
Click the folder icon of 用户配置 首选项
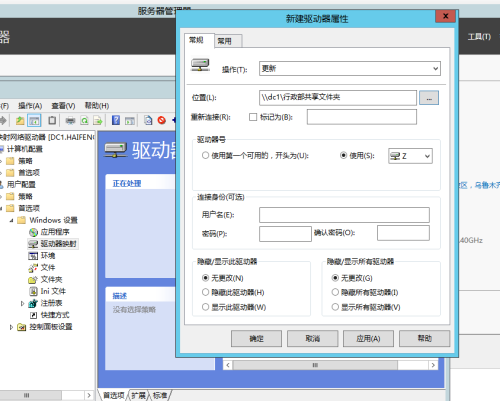coord(10,208)
